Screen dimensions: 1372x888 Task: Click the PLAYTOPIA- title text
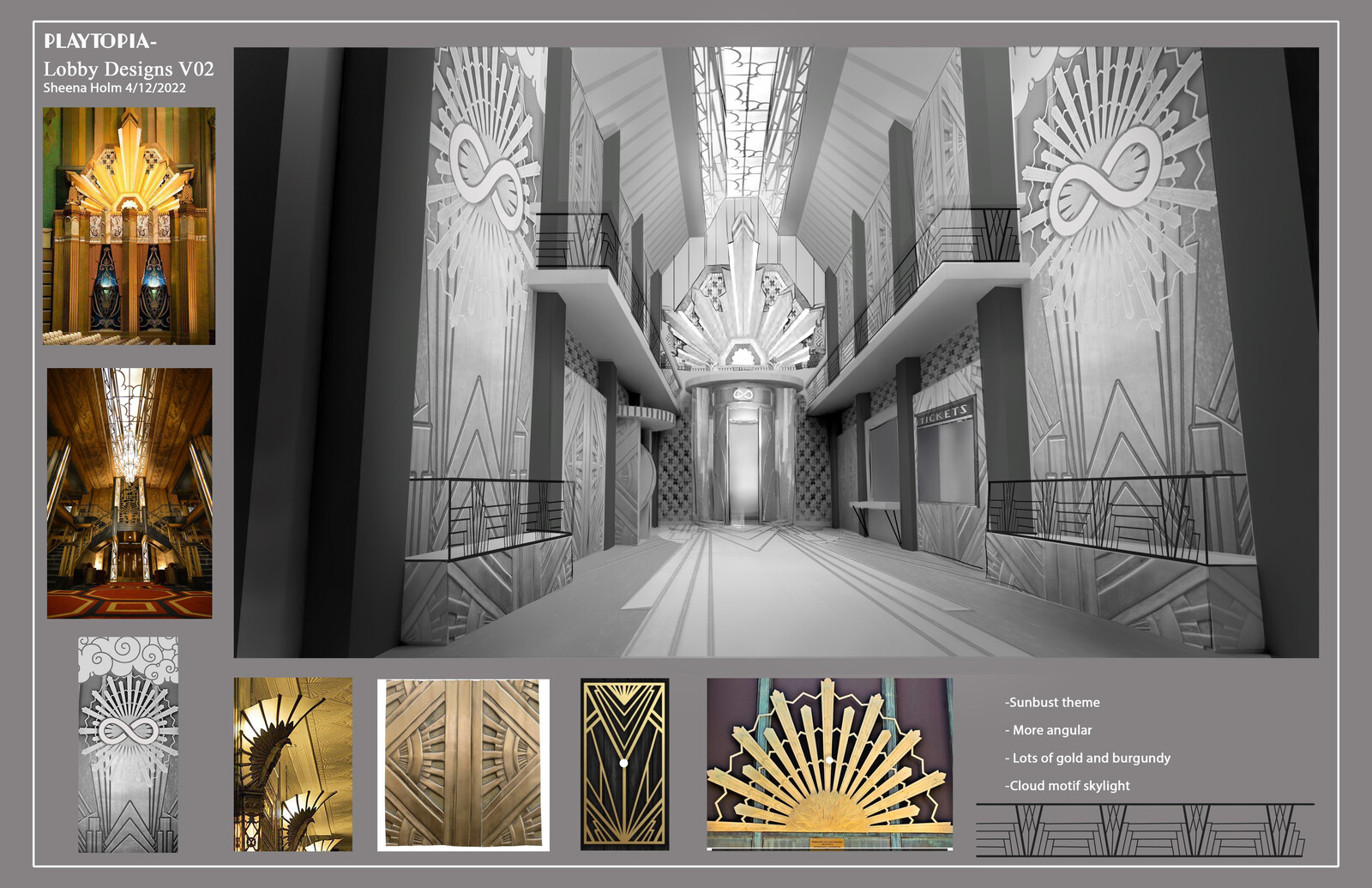click(x=100, y=41)
